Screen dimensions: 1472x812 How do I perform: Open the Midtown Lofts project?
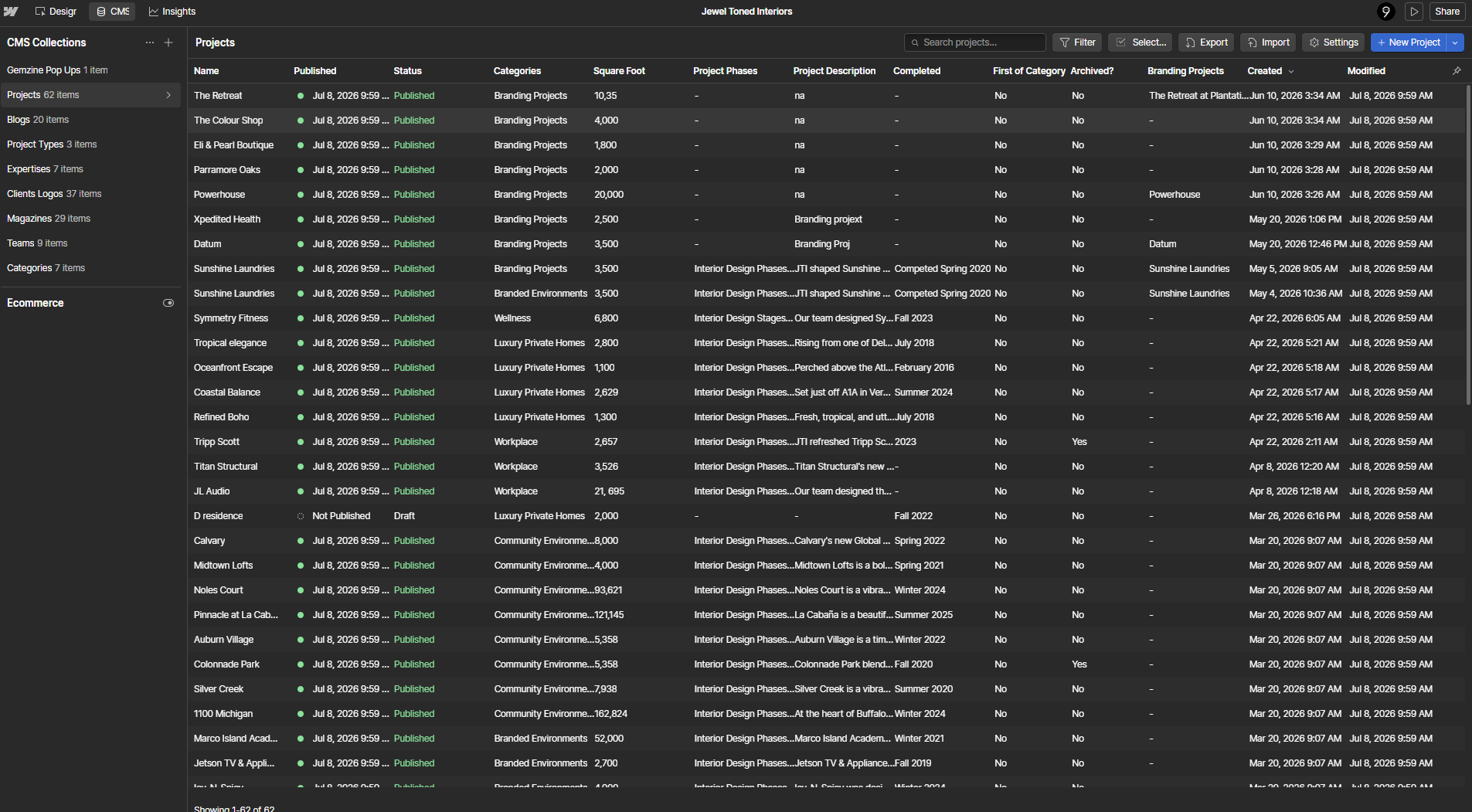click(x=223, y=566)
